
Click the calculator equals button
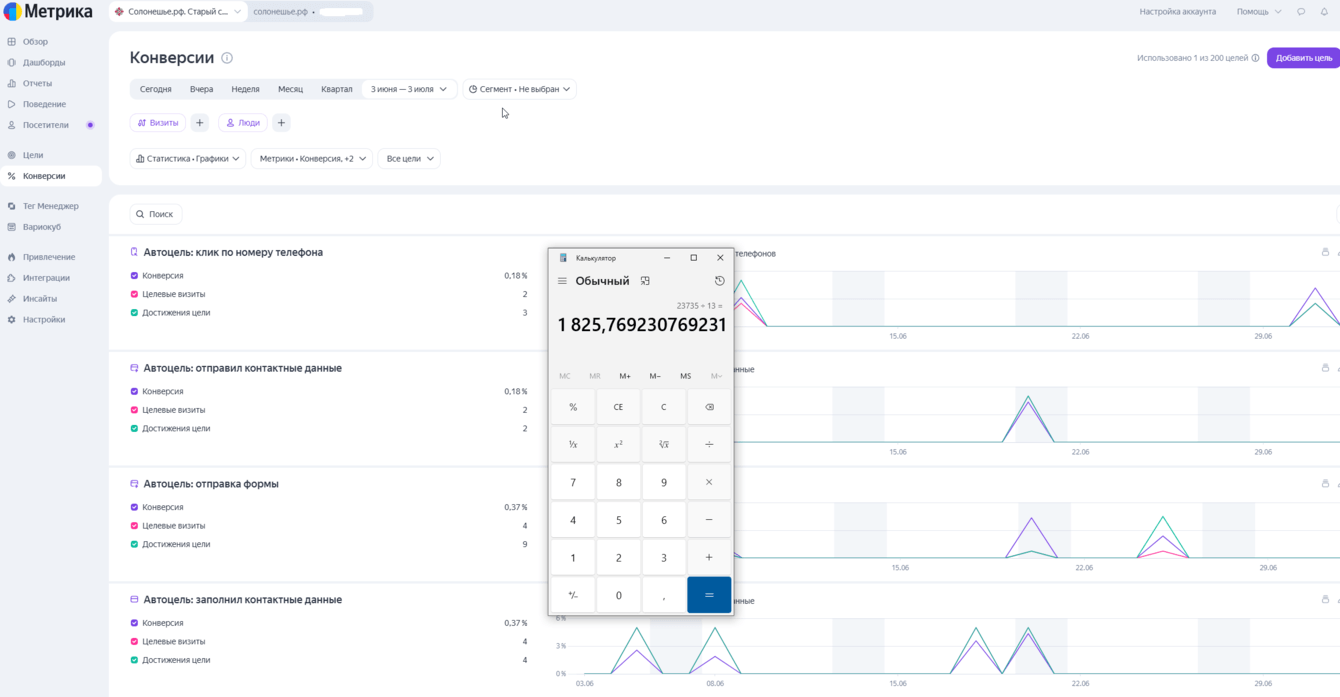709,595
